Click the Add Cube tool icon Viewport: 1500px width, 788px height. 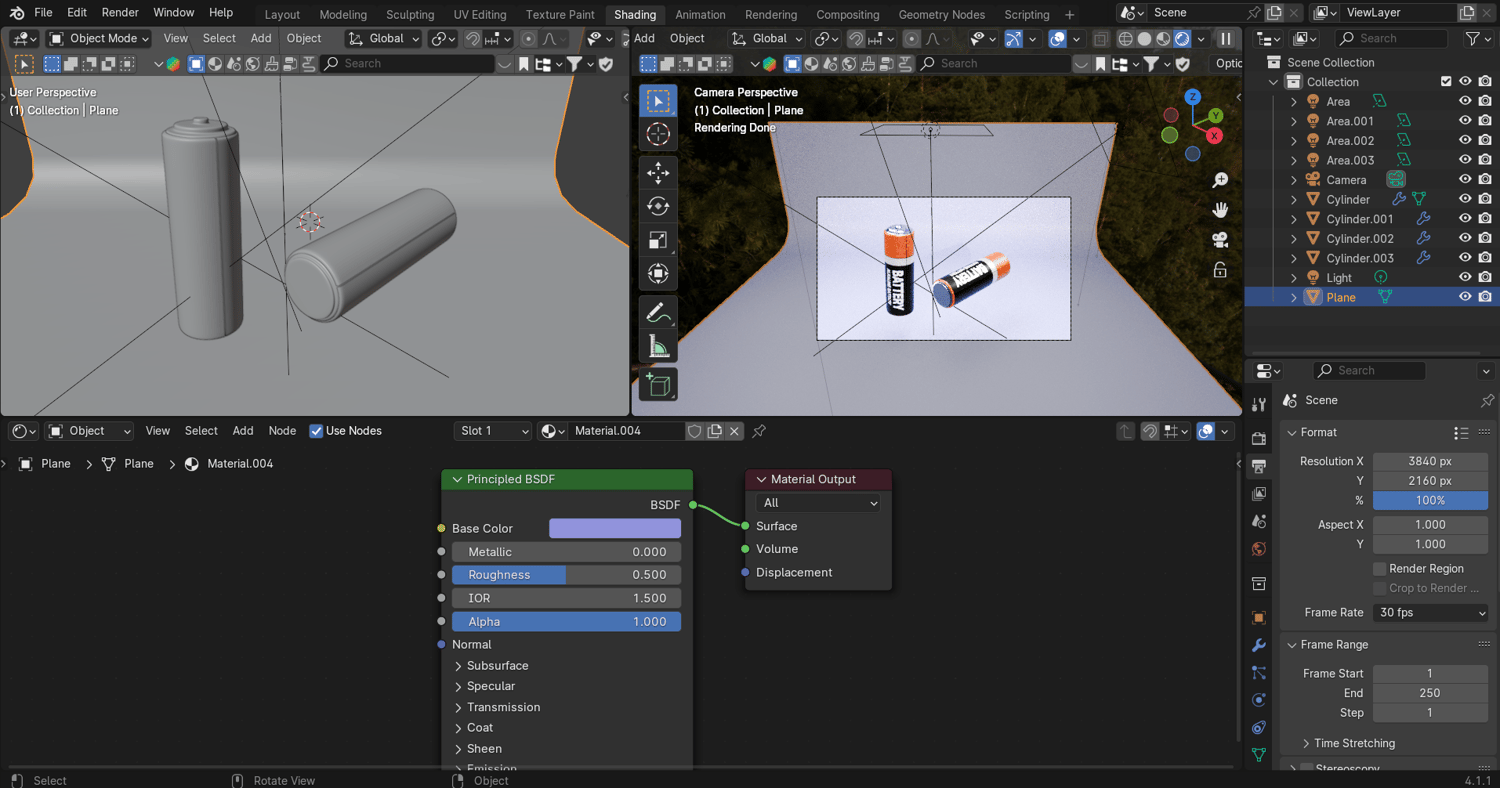pyautogui.click(x=658, y=384)
